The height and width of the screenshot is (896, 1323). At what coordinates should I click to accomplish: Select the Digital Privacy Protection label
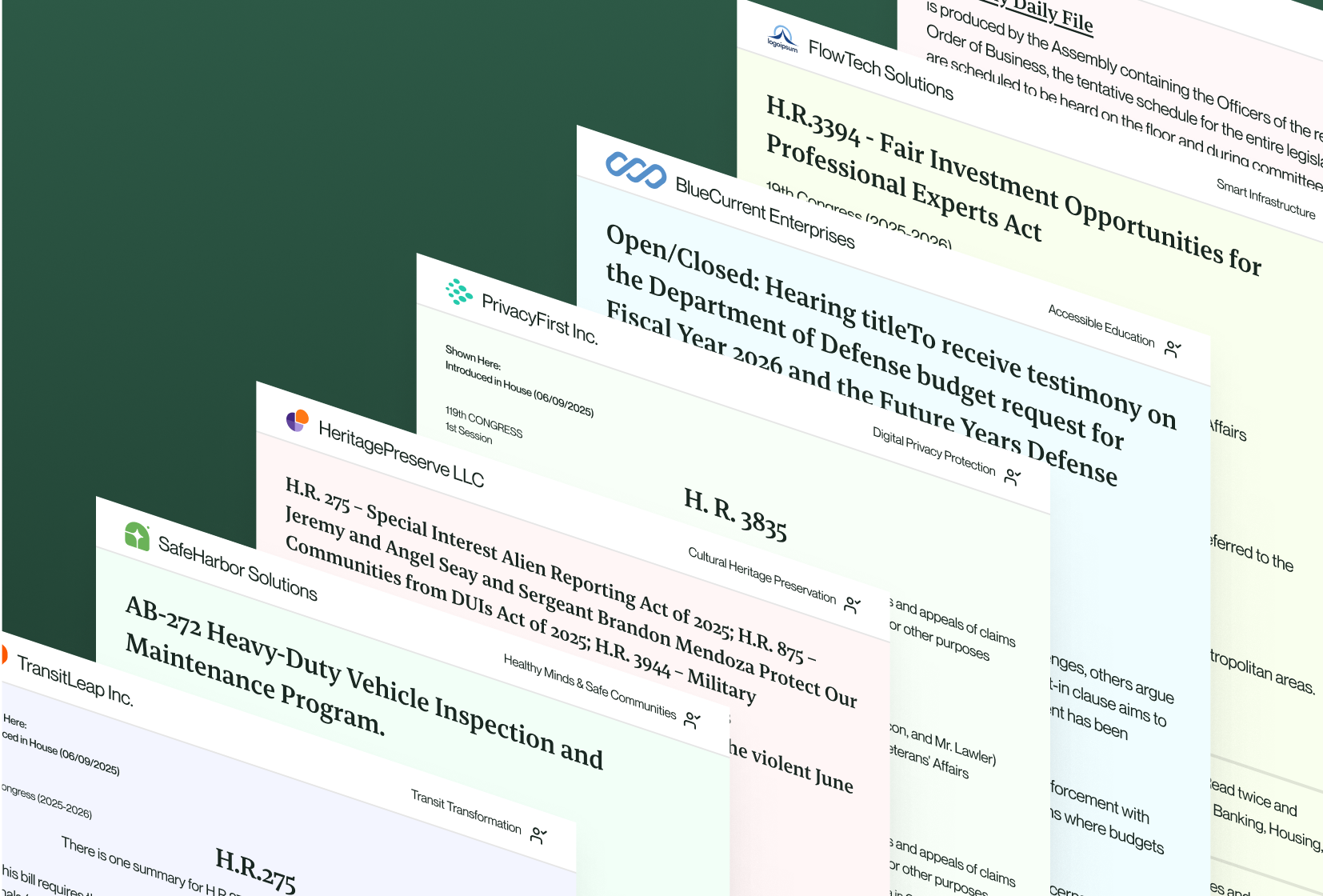click(x=933, y=450)
